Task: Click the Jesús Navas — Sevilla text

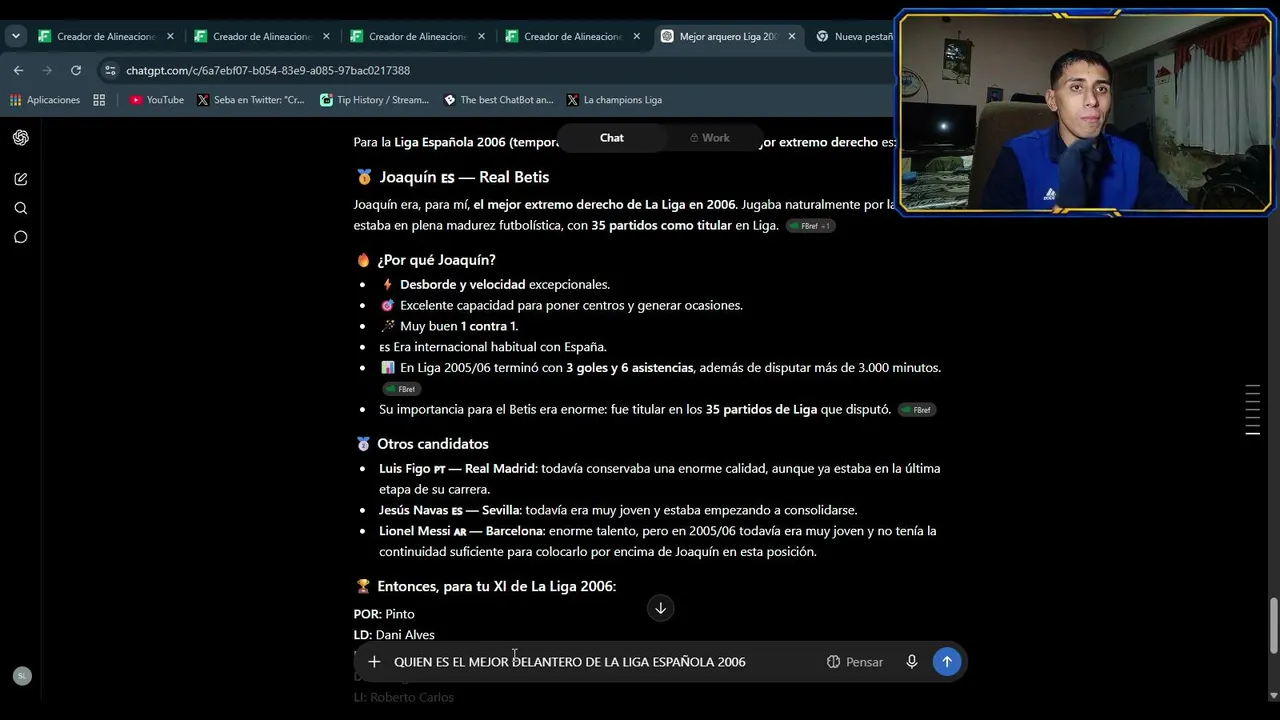Action: click(449, 510)
